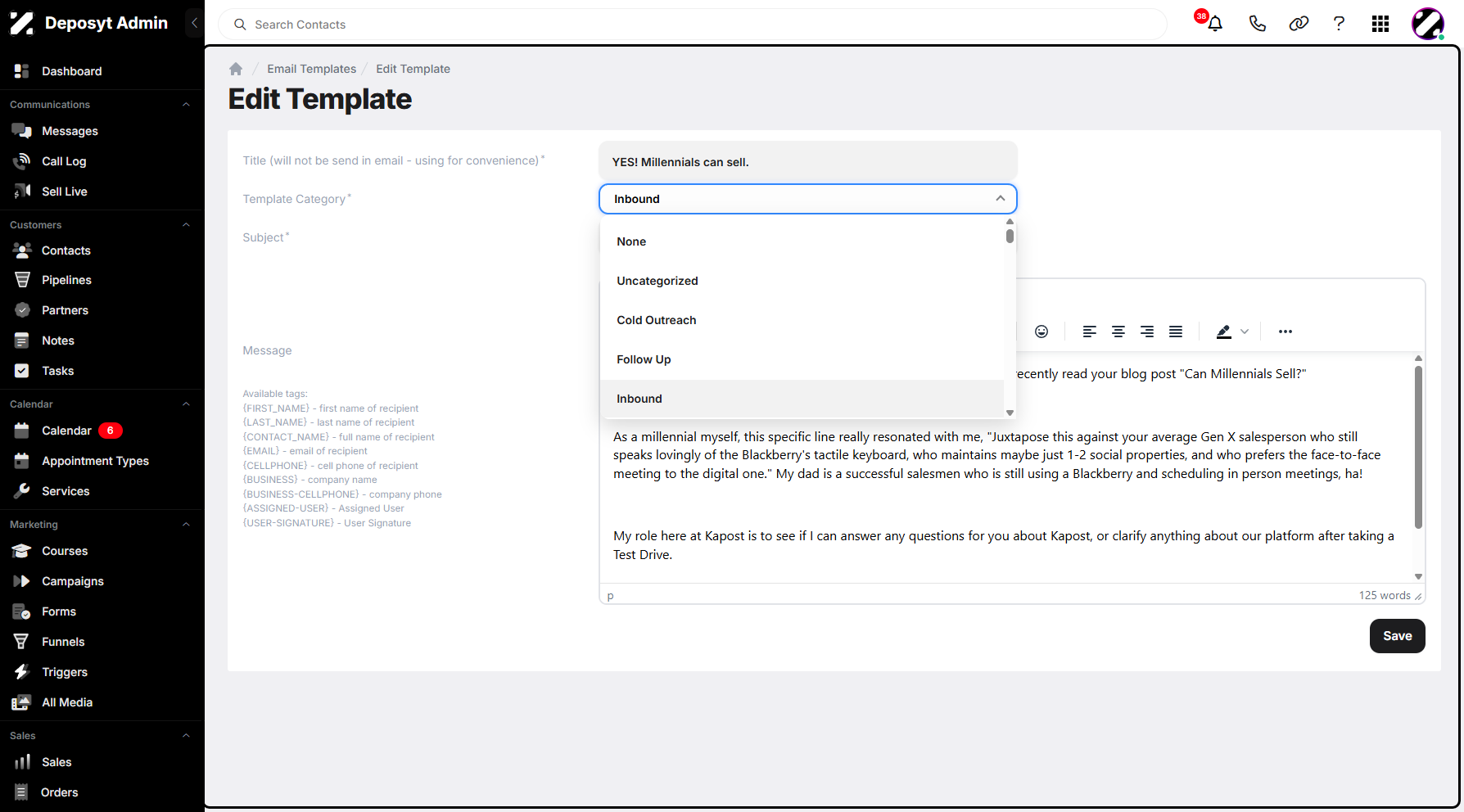Select Follow Up category option
The height and width of the screenshot is (812, 1464).
(x=802, y=359)
